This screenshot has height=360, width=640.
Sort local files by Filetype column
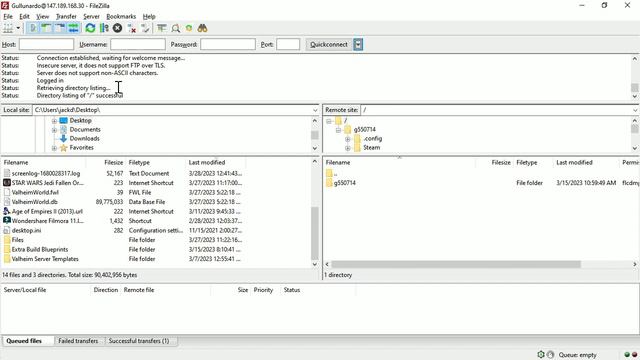point(139,162)
